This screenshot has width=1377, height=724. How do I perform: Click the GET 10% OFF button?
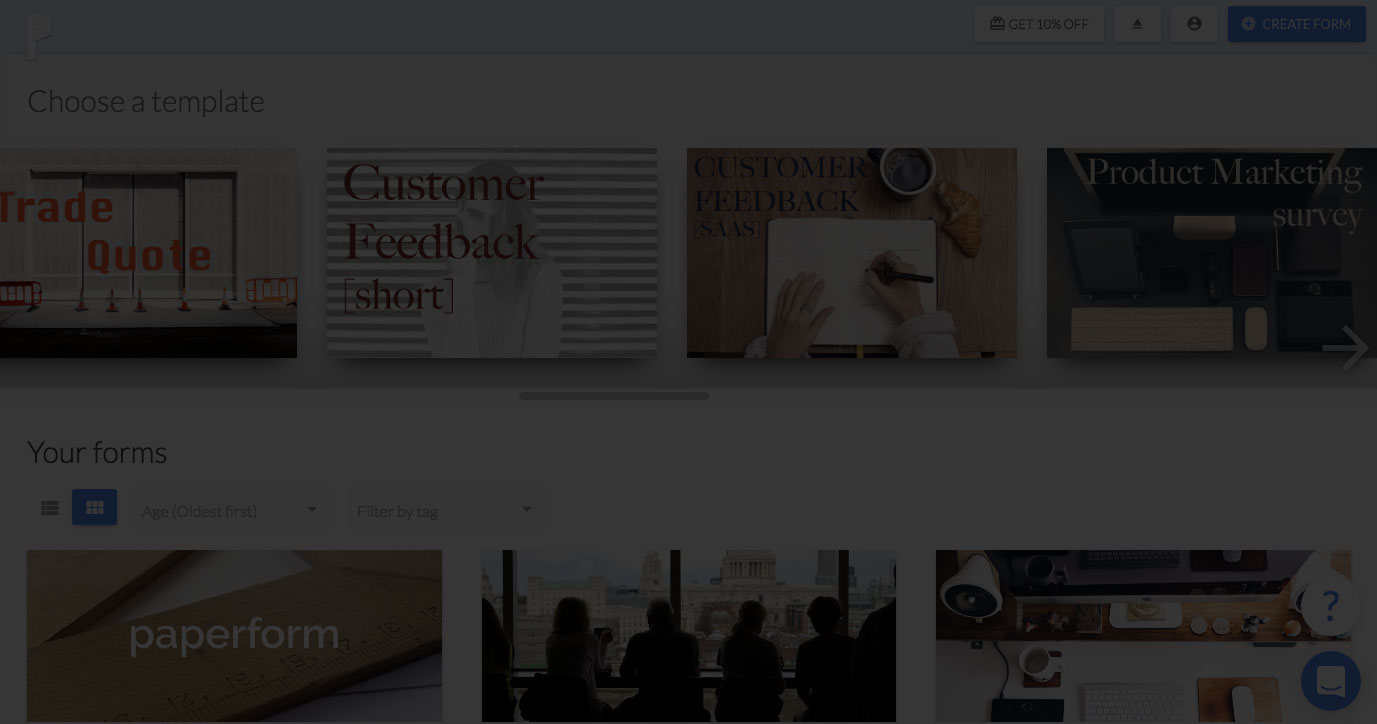click(1039, 24)
